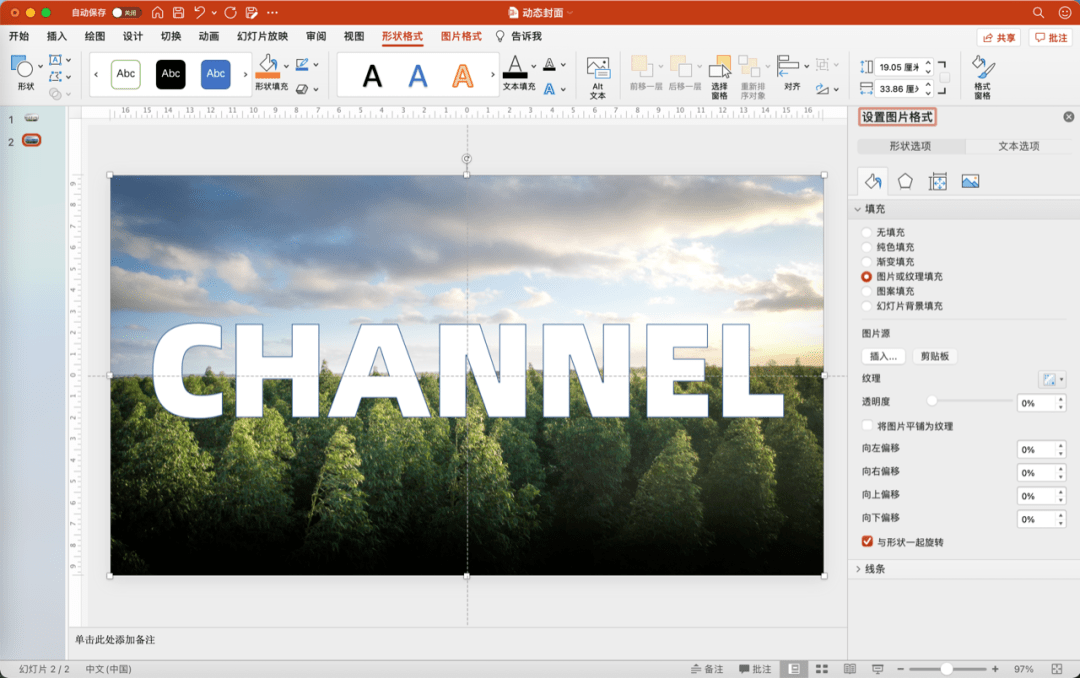The height and width of the screenshot is (678, 1080).
Task: Open the Alt Text (Alt 文本) tool
Action: (x=597, y=77)
